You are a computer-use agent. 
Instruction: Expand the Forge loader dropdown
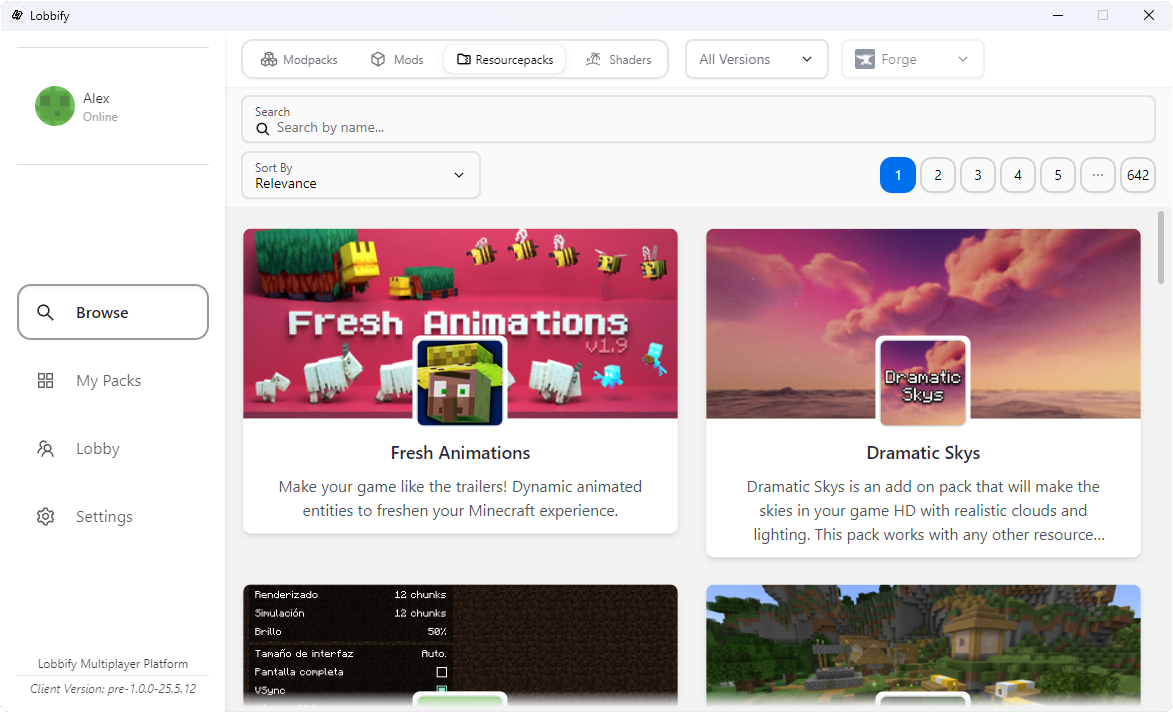(913, 59)
